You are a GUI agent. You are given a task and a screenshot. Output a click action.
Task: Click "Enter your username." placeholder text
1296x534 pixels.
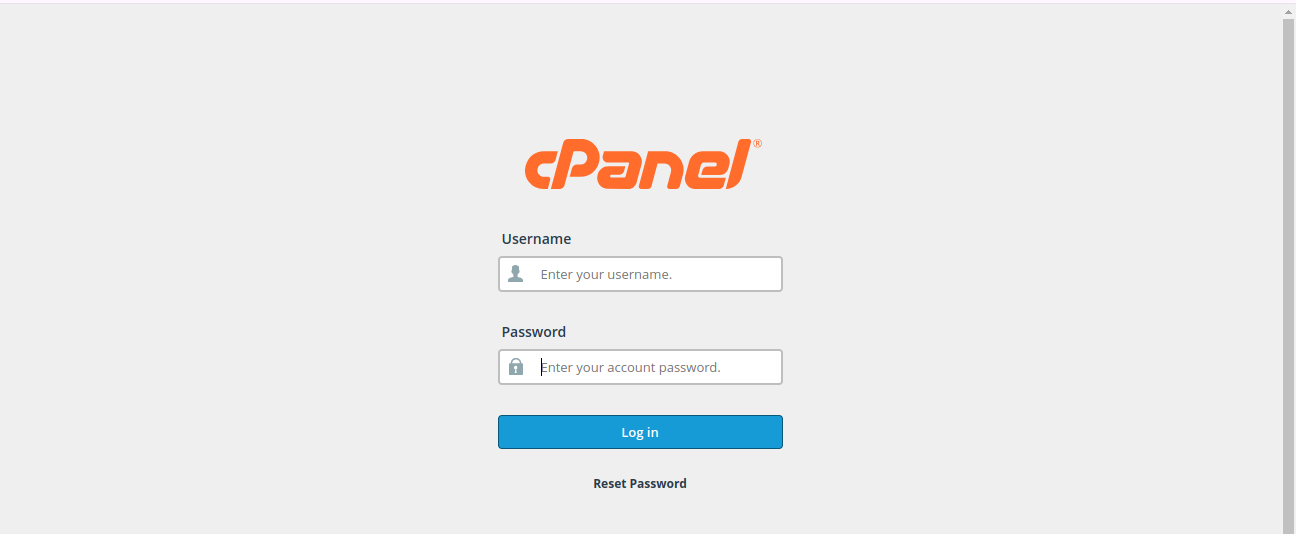click(606, 274)
